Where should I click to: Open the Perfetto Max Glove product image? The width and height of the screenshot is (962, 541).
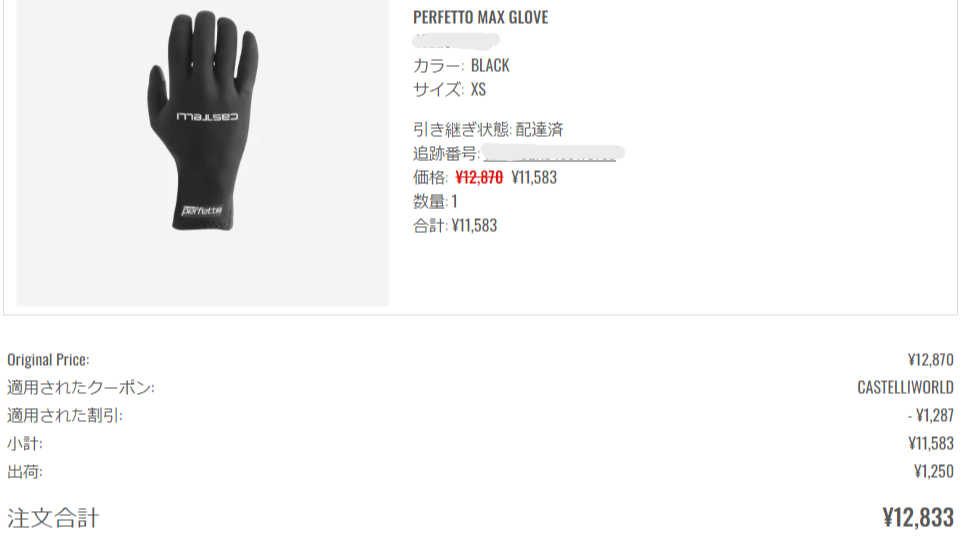coord(202,153)
